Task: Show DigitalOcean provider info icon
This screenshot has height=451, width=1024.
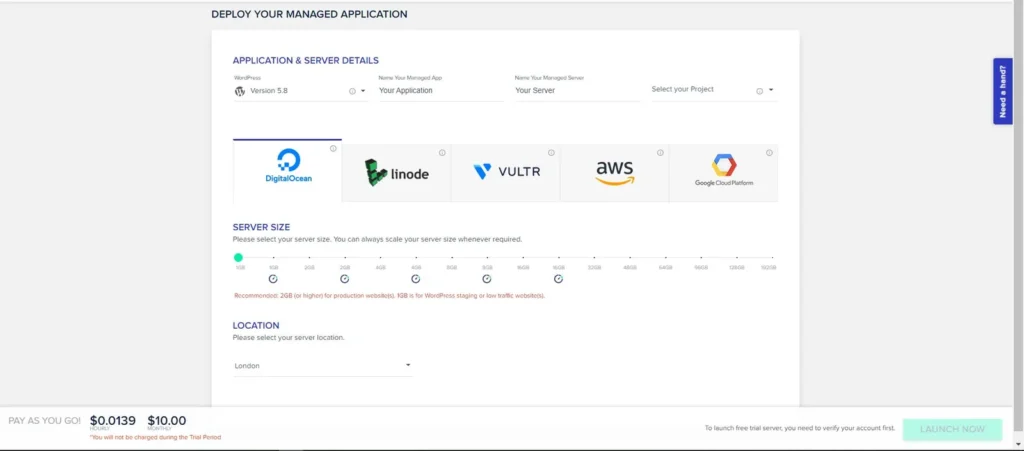Action: pyautogui.click(x=333, y=149)
